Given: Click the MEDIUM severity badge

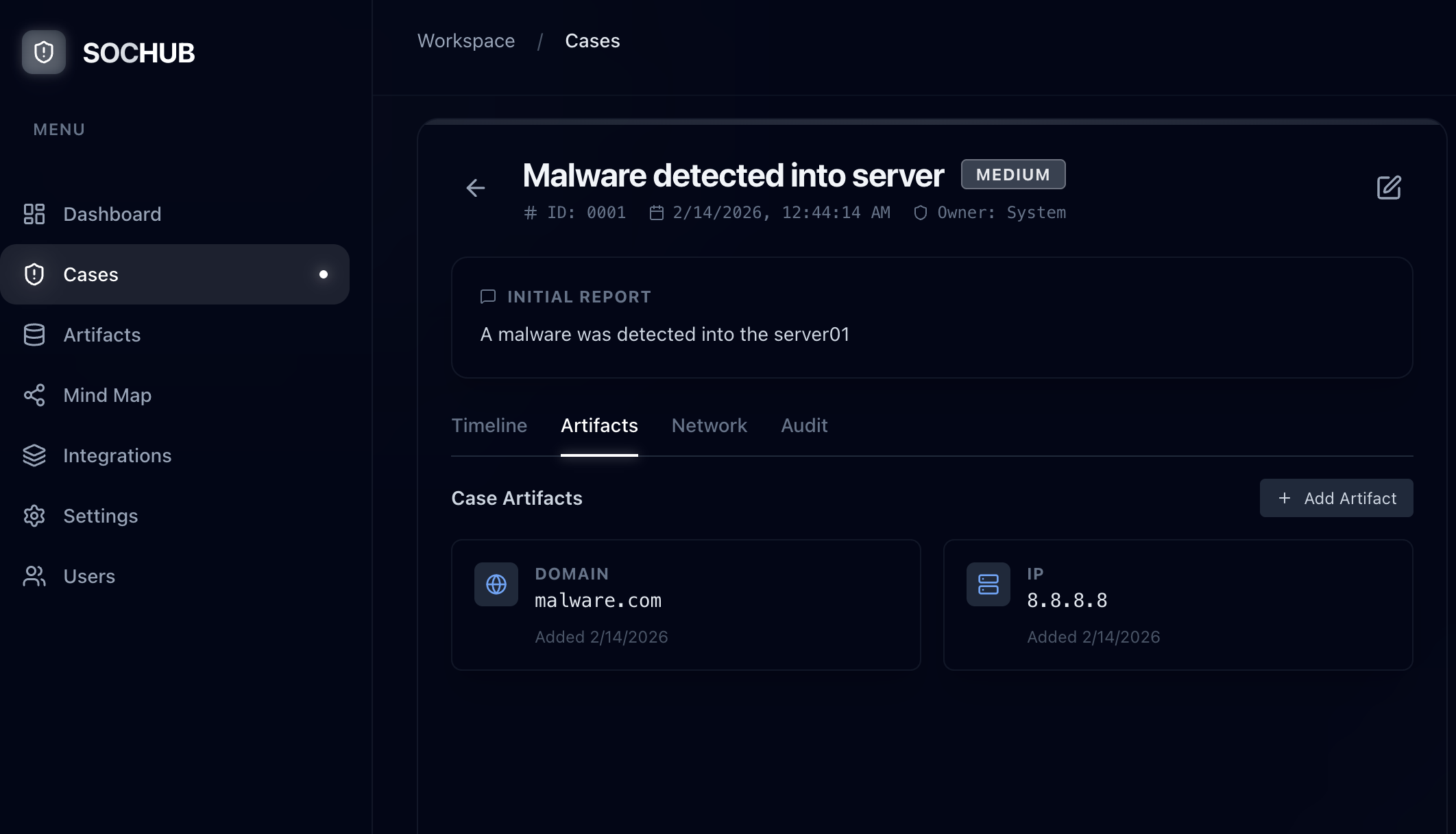Looking at the screenshot, I should pyautogui.click(x=1012, y=175).
